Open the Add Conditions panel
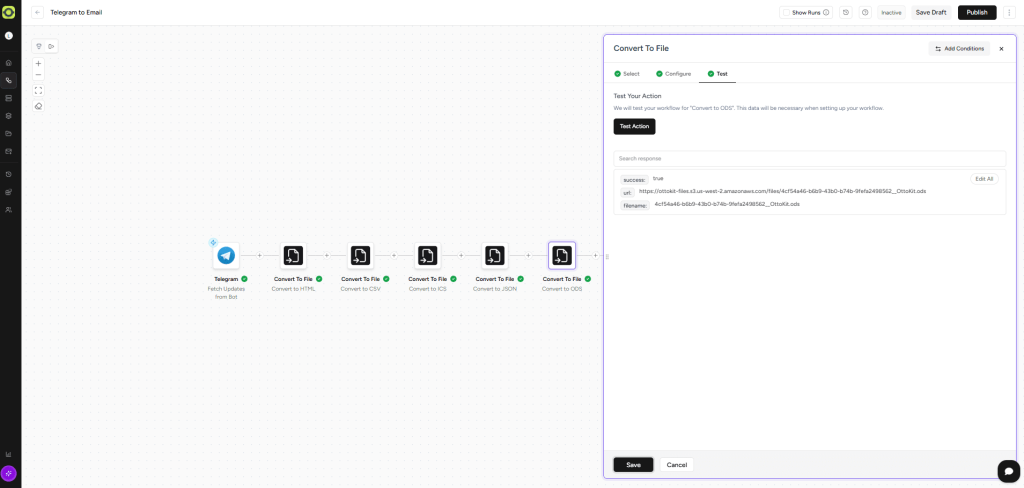This screenshot has width=1024, height=488. click(959, 48)
